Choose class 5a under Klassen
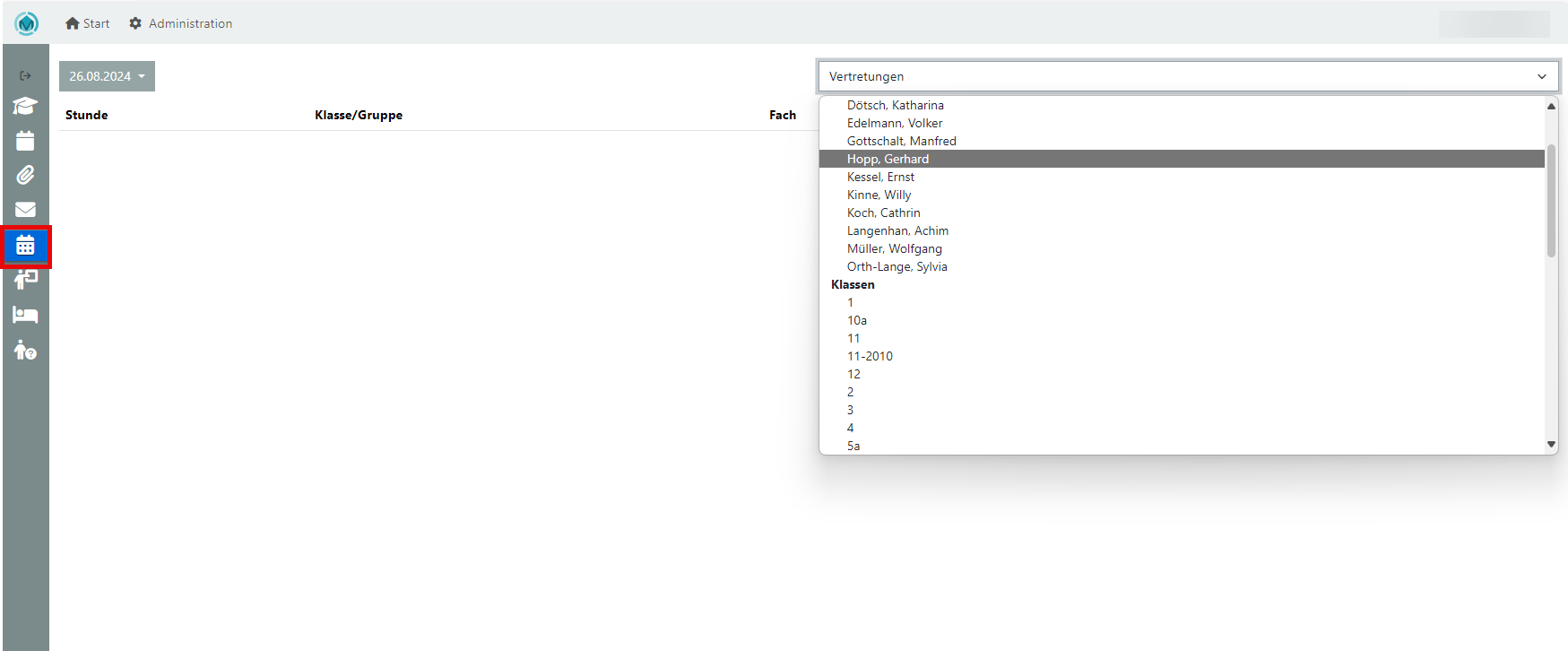 pos(1182,446)
